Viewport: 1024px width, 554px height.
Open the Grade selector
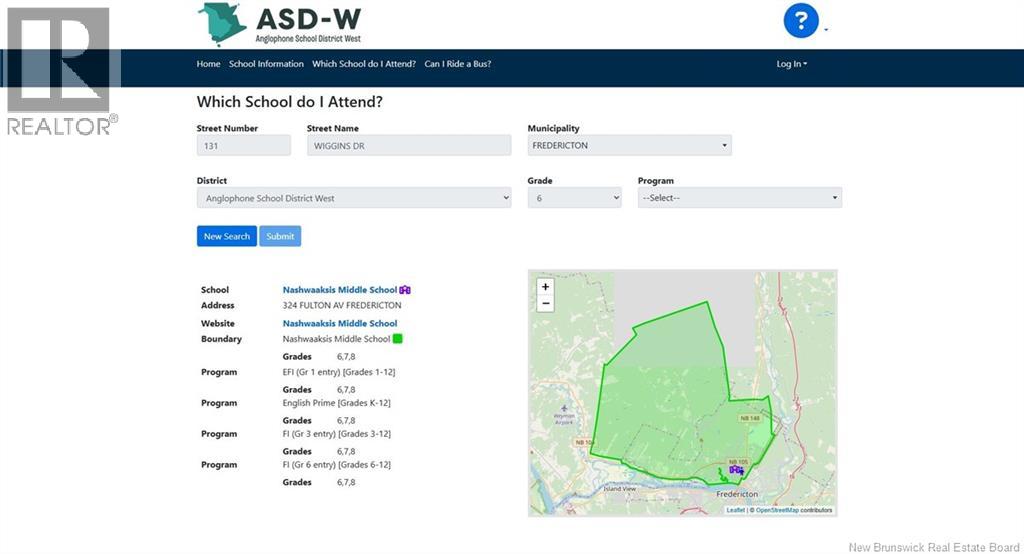(574, 198)
